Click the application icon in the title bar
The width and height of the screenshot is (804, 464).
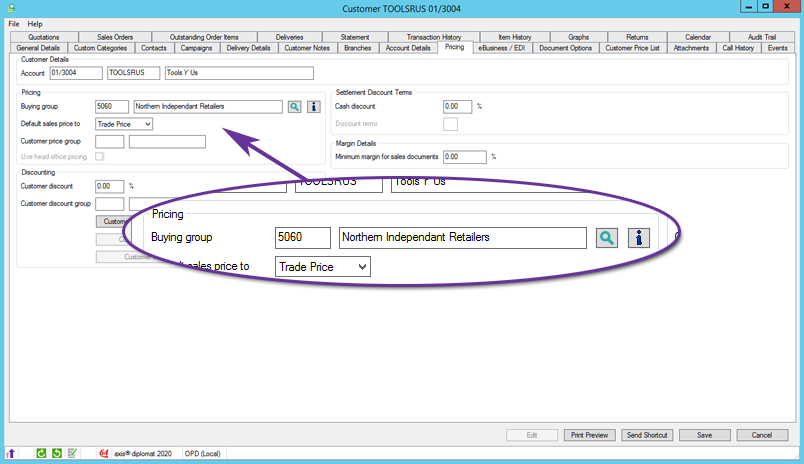(x=11, y=8)
